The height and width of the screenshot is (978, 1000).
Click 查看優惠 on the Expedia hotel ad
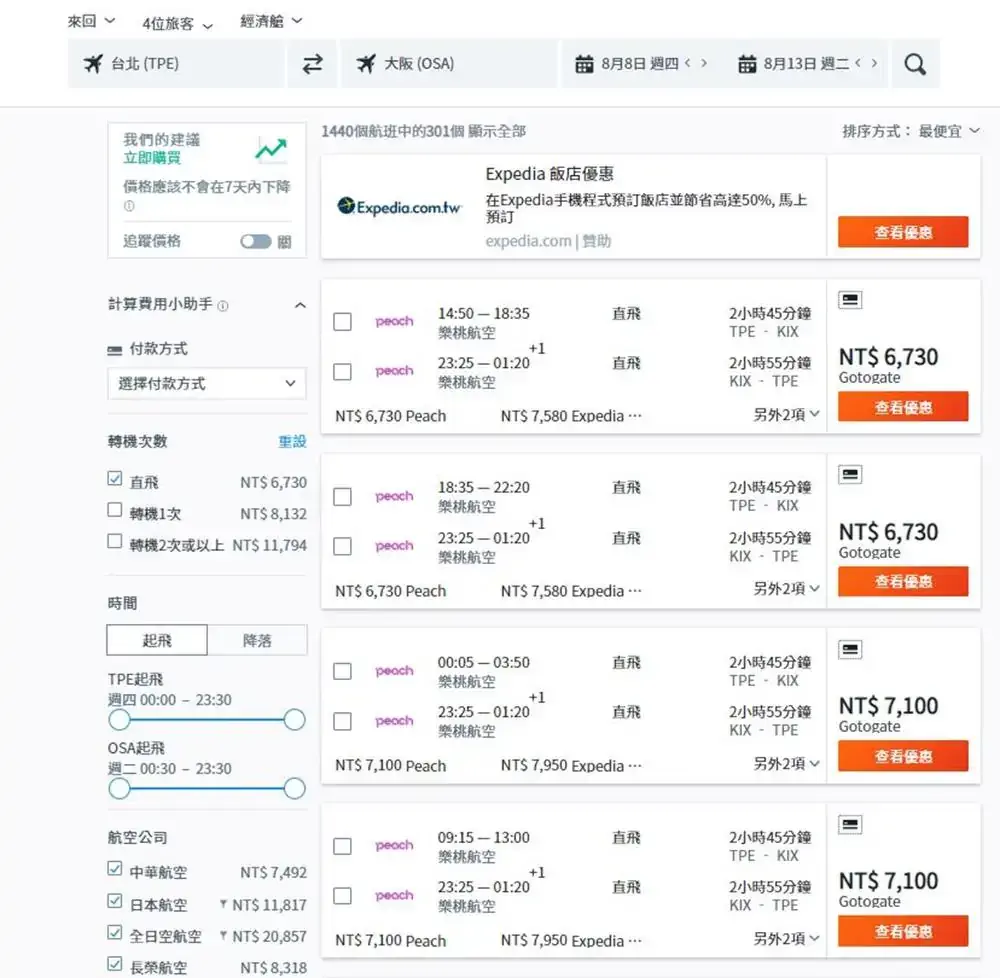point(903,232)
